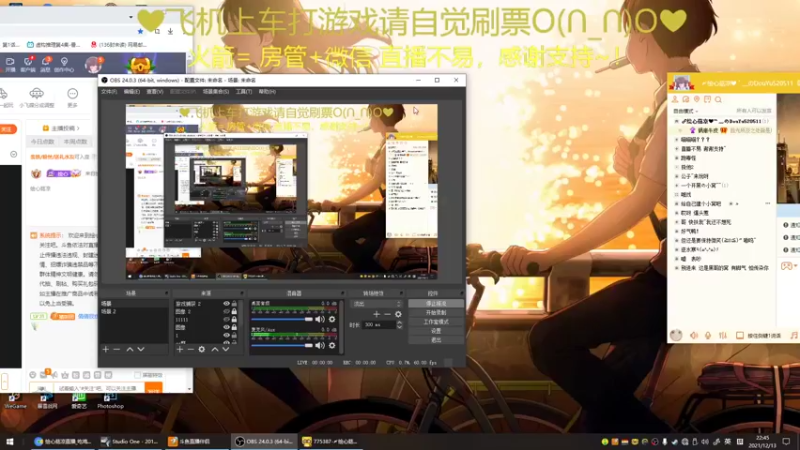The image size is (800, 450).
Task: Toggle lock on 游戏捕获 2 source
Action: coord(234,304)
